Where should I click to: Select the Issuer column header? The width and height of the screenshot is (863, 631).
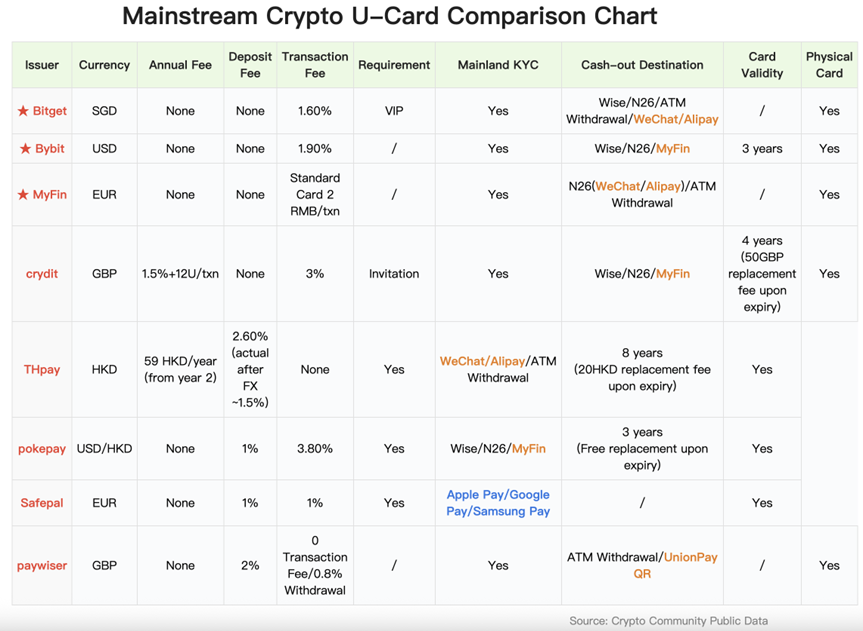tap(42, 65)
